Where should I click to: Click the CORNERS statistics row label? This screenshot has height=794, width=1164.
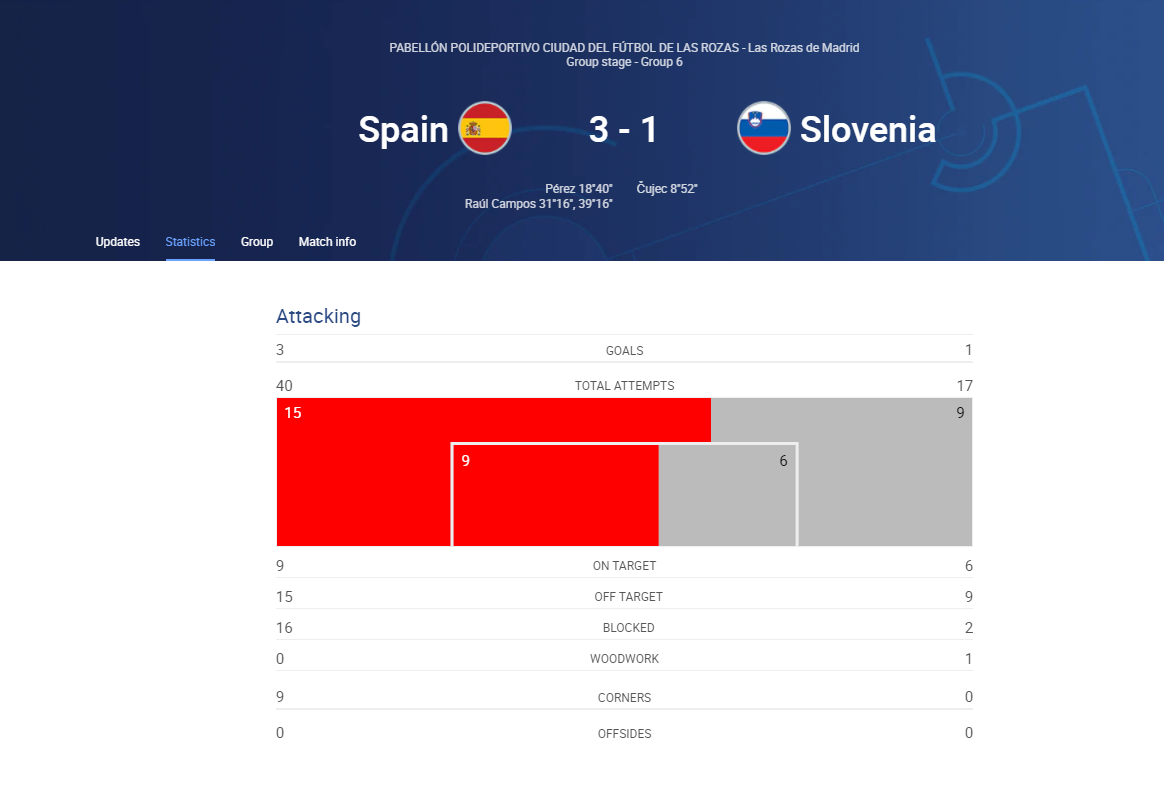coord(624,698)
